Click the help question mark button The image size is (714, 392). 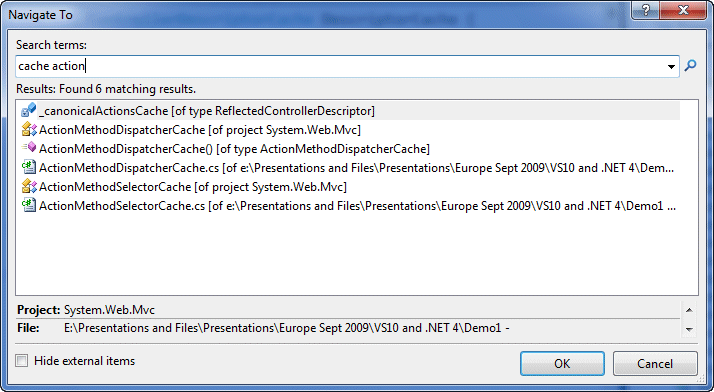646,10
